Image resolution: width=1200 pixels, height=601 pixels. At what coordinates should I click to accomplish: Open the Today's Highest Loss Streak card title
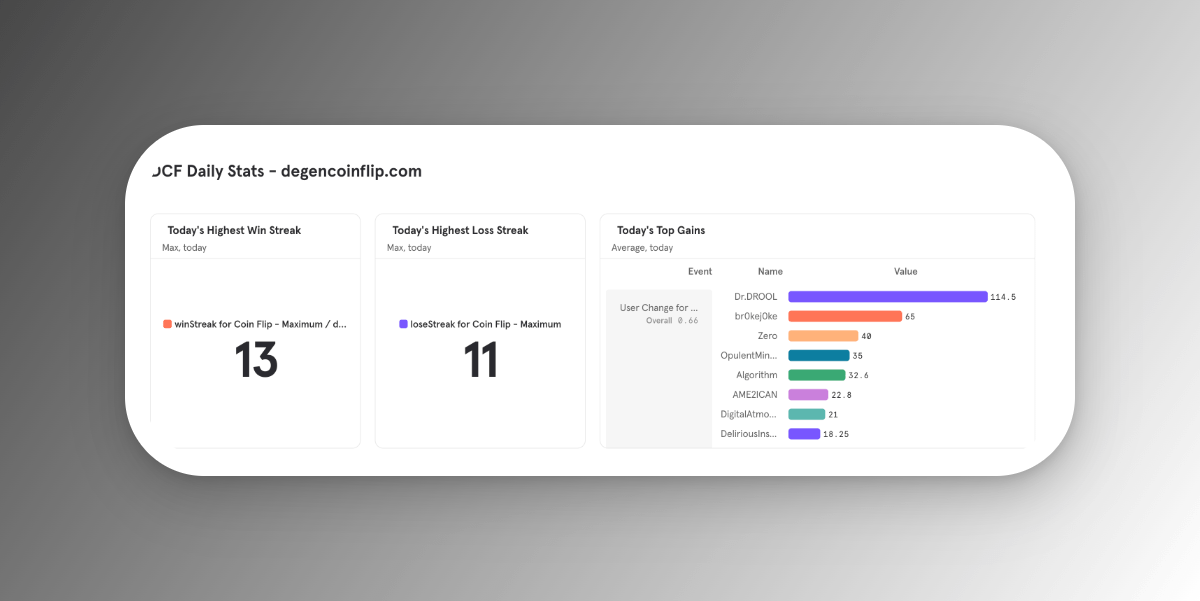460,230
